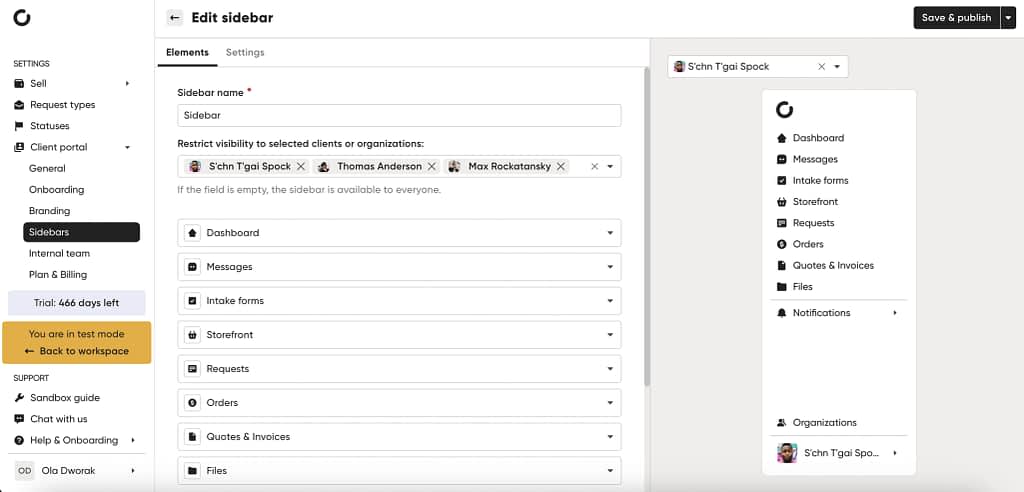Screen dimensions: 1024x492
Task: Clear the preview client selector
Action: pos(822,67)
